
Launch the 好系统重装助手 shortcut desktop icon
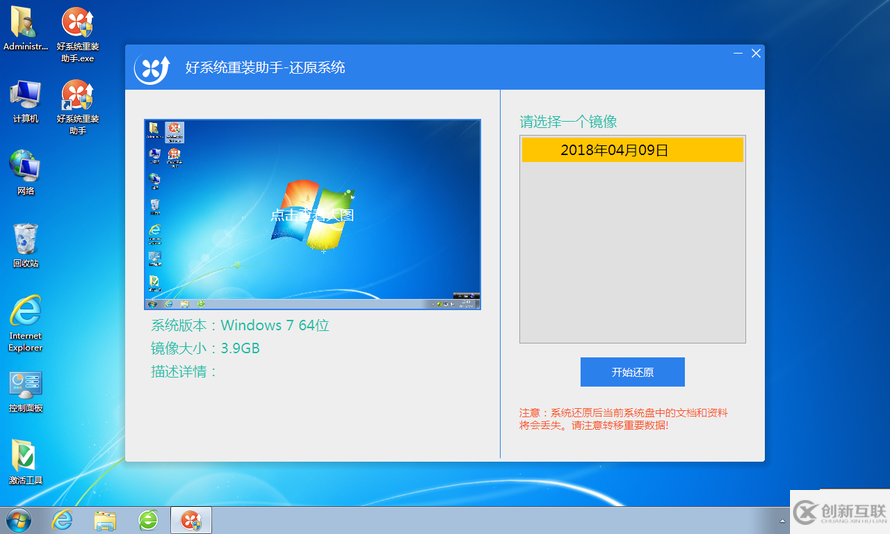[78, 107]
